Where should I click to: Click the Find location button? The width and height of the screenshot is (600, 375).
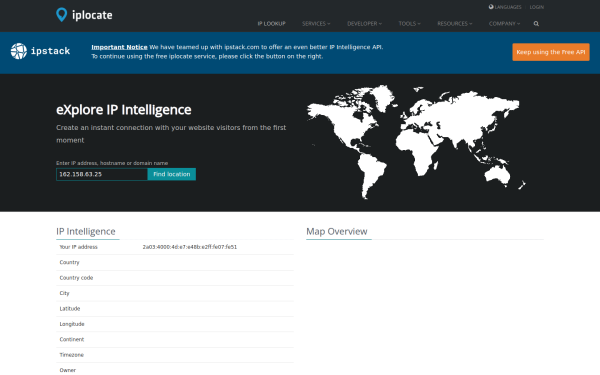pos(171,174)
